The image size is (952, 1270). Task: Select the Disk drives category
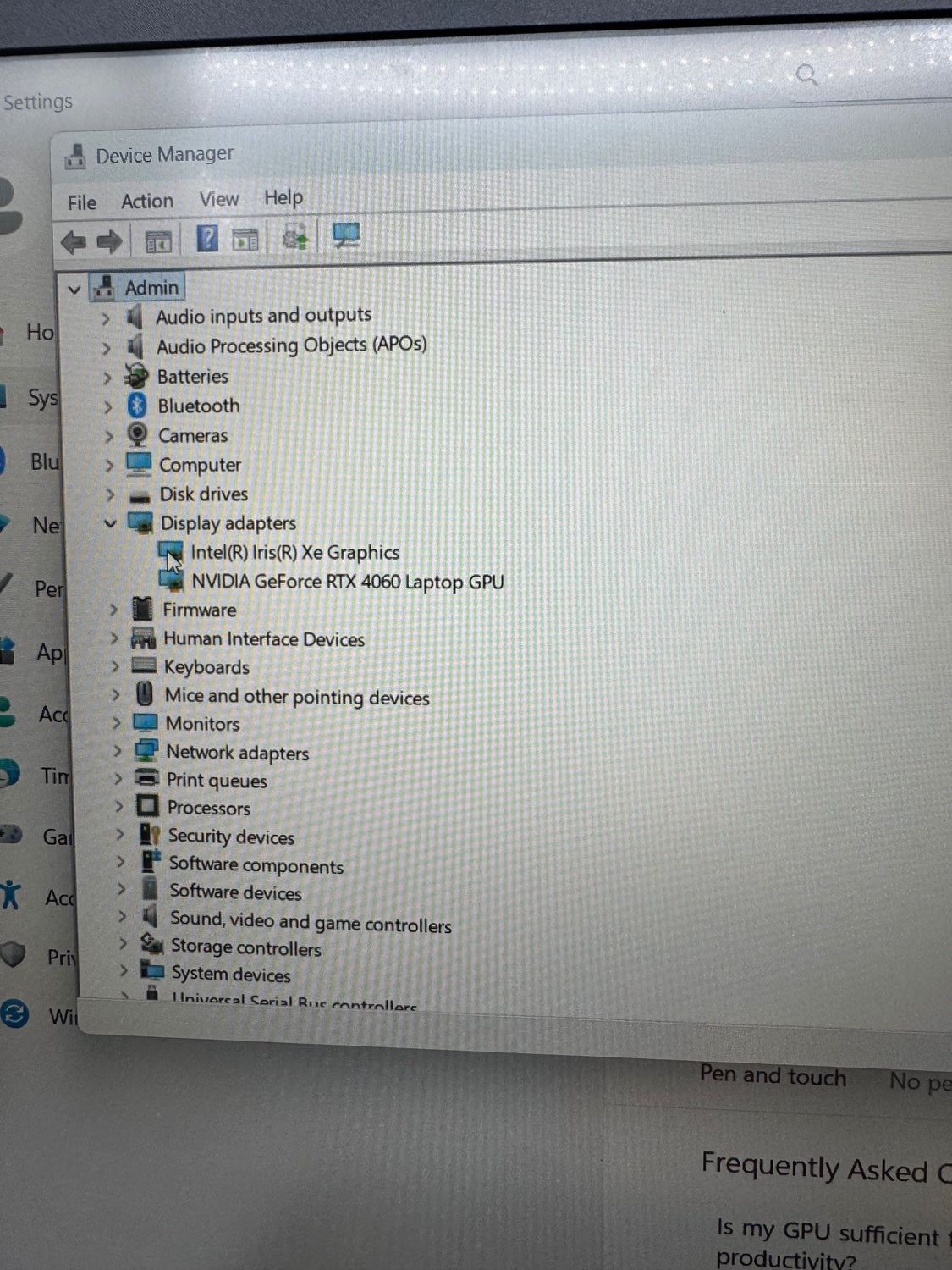click(x=203, y=494)
